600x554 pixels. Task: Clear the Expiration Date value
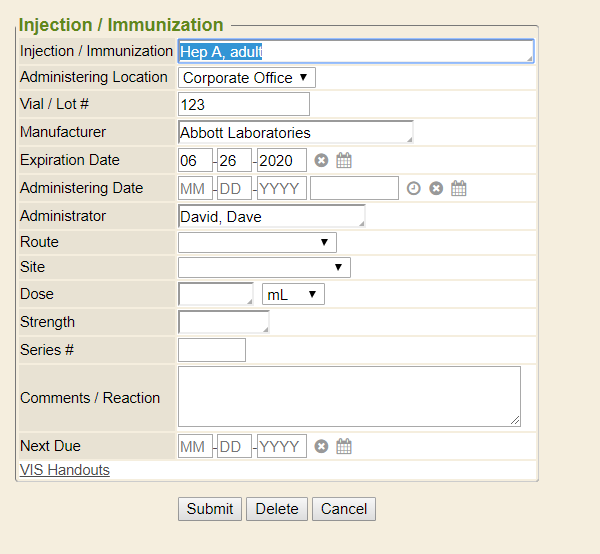pyautogui.click(x=321, y=160)
